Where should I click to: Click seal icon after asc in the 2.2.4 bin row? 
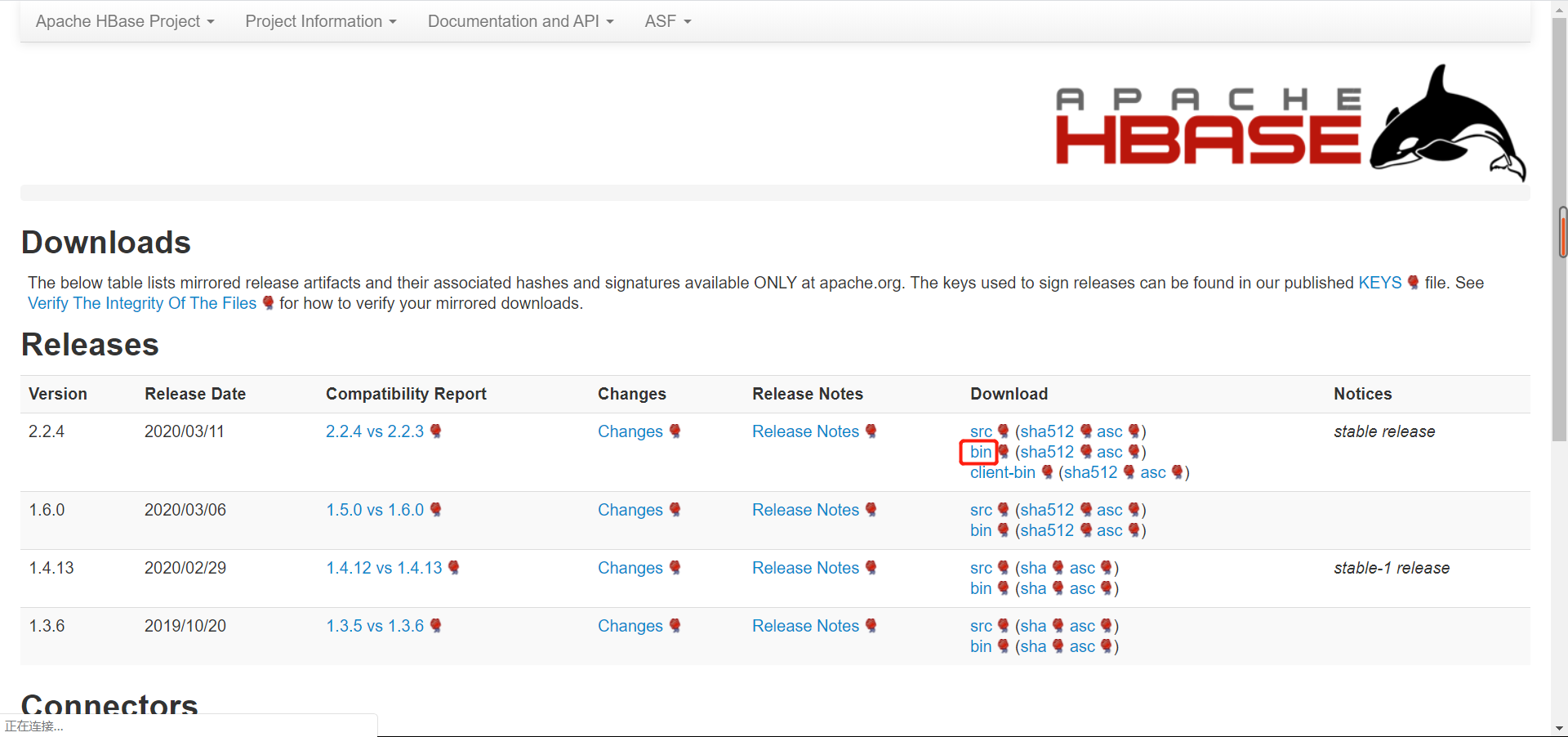(x=1134, y=452)
